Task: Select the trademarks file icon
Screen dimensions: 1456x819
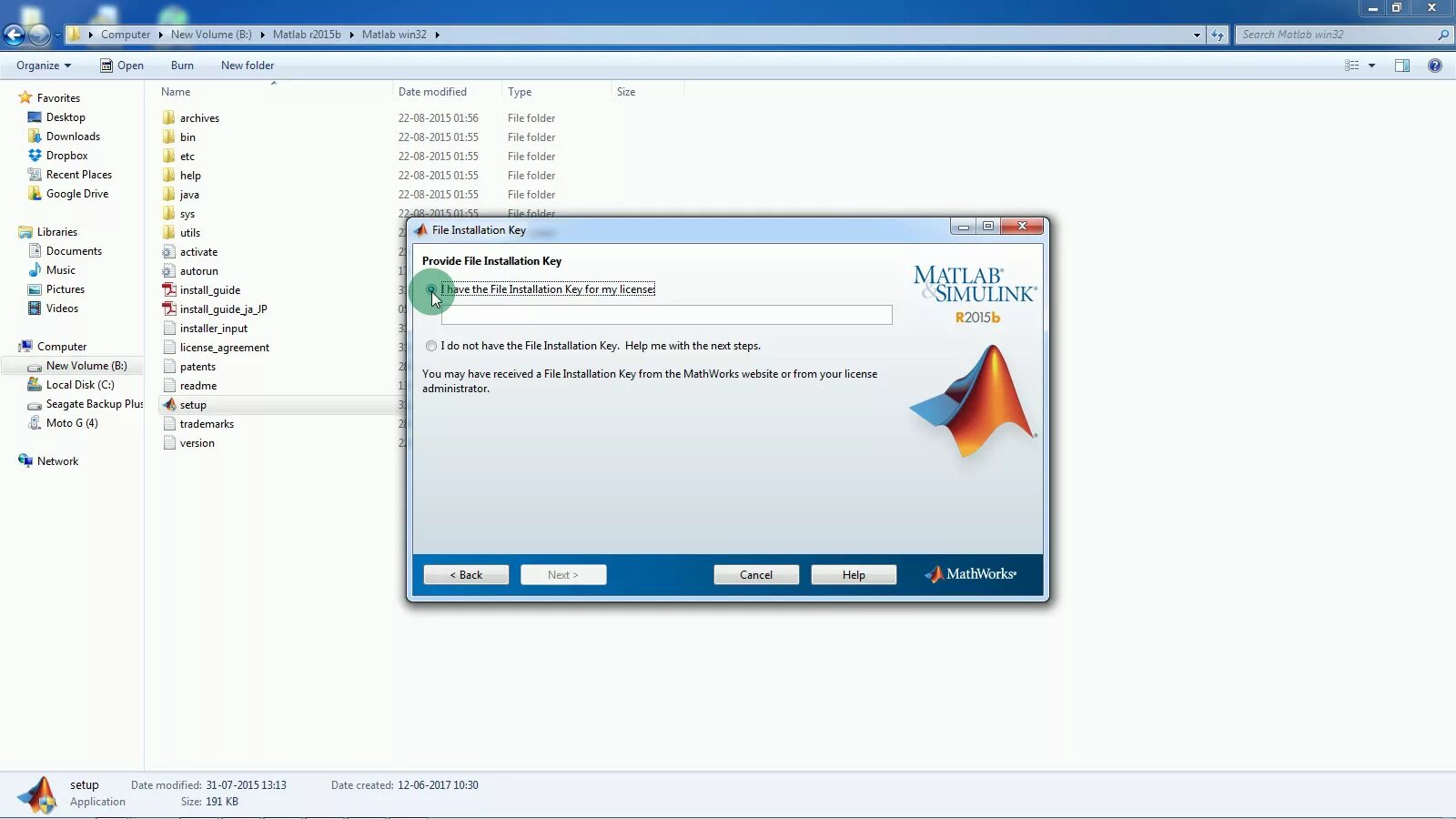Action: (x=168, y=423)
